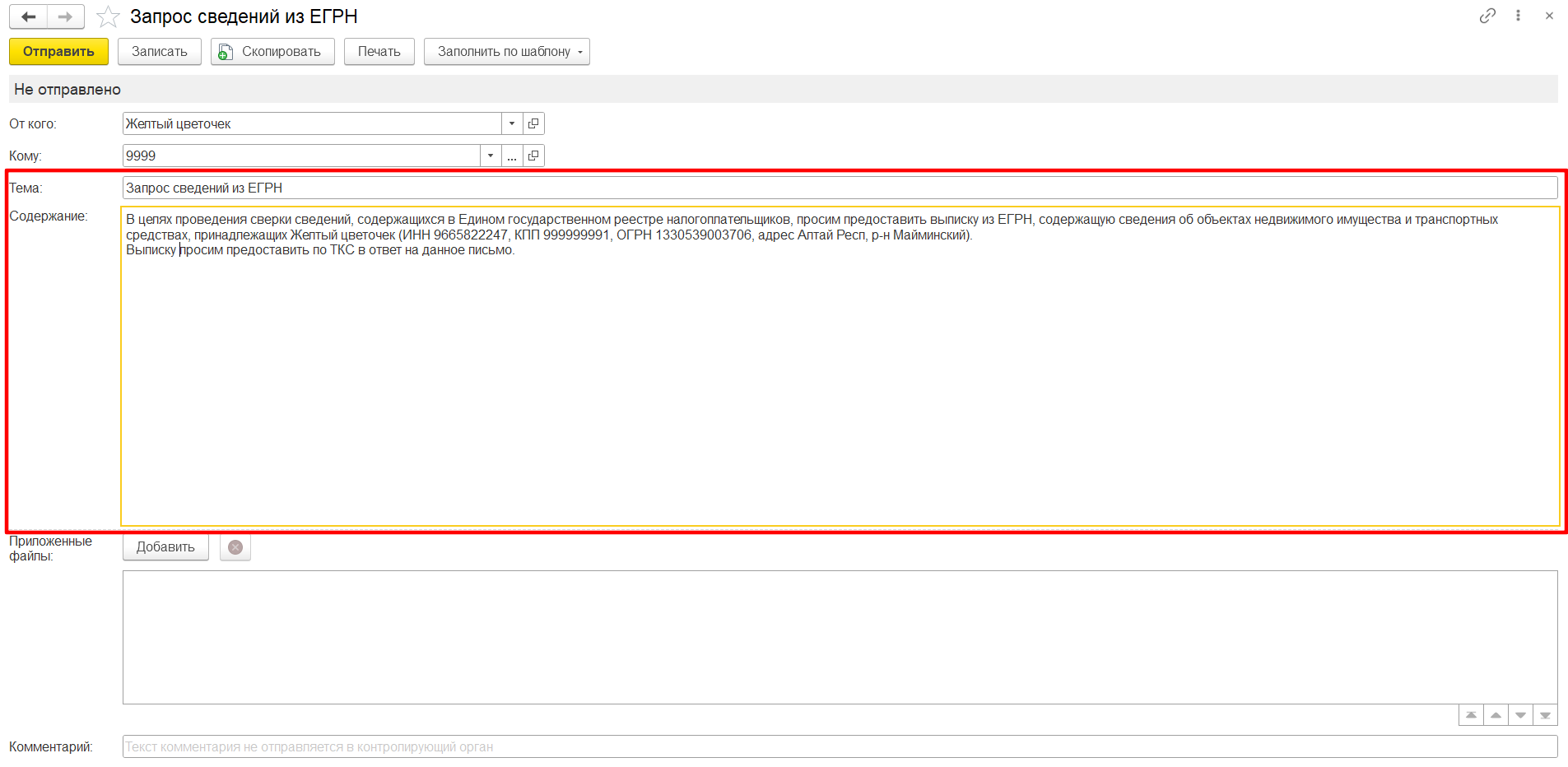Choose Кому recipient via ellipsis button
Screen dimensions: 1568x767
(512, 156)
